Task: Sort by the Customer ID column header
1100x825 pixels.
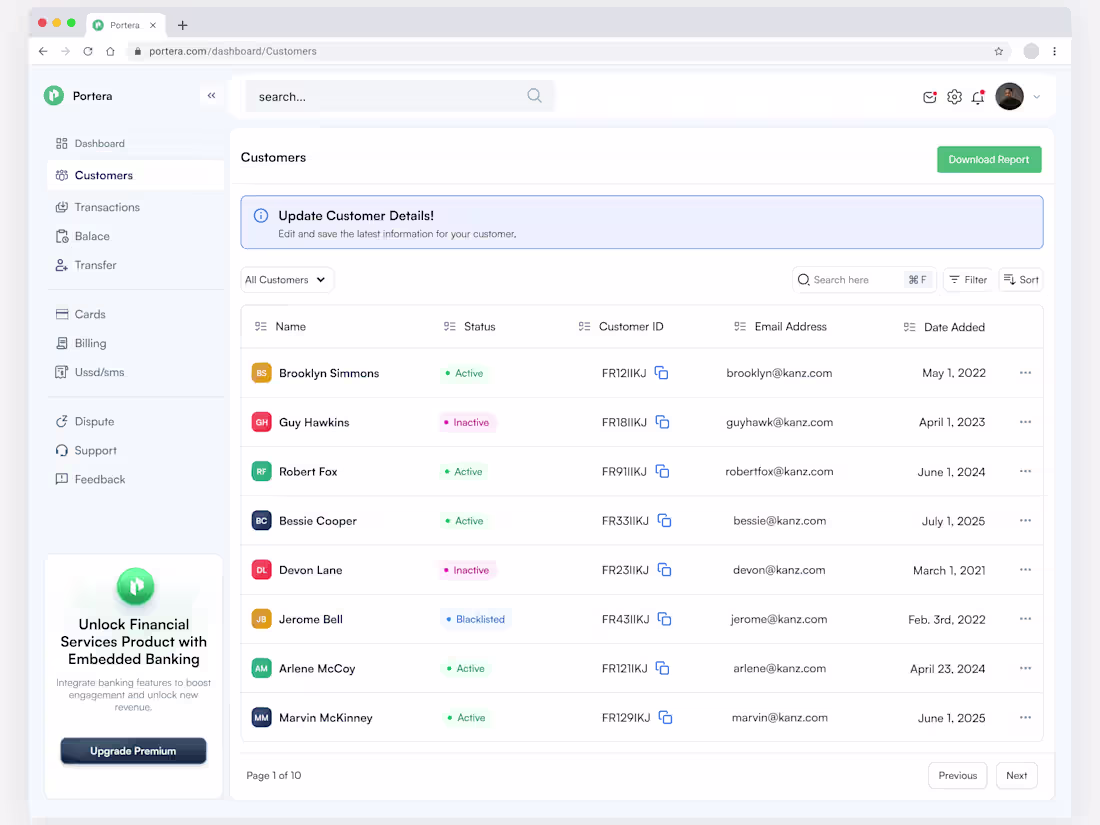Action: [x=621, y=326]
